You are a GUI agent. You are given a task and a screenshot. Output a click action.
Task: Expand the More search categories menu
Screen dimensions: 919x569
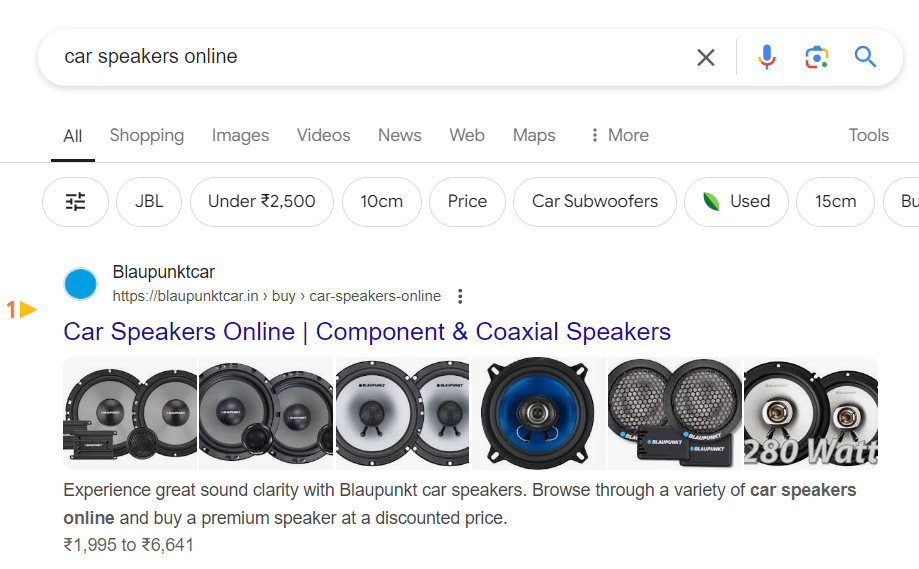[x=618, y=135]
